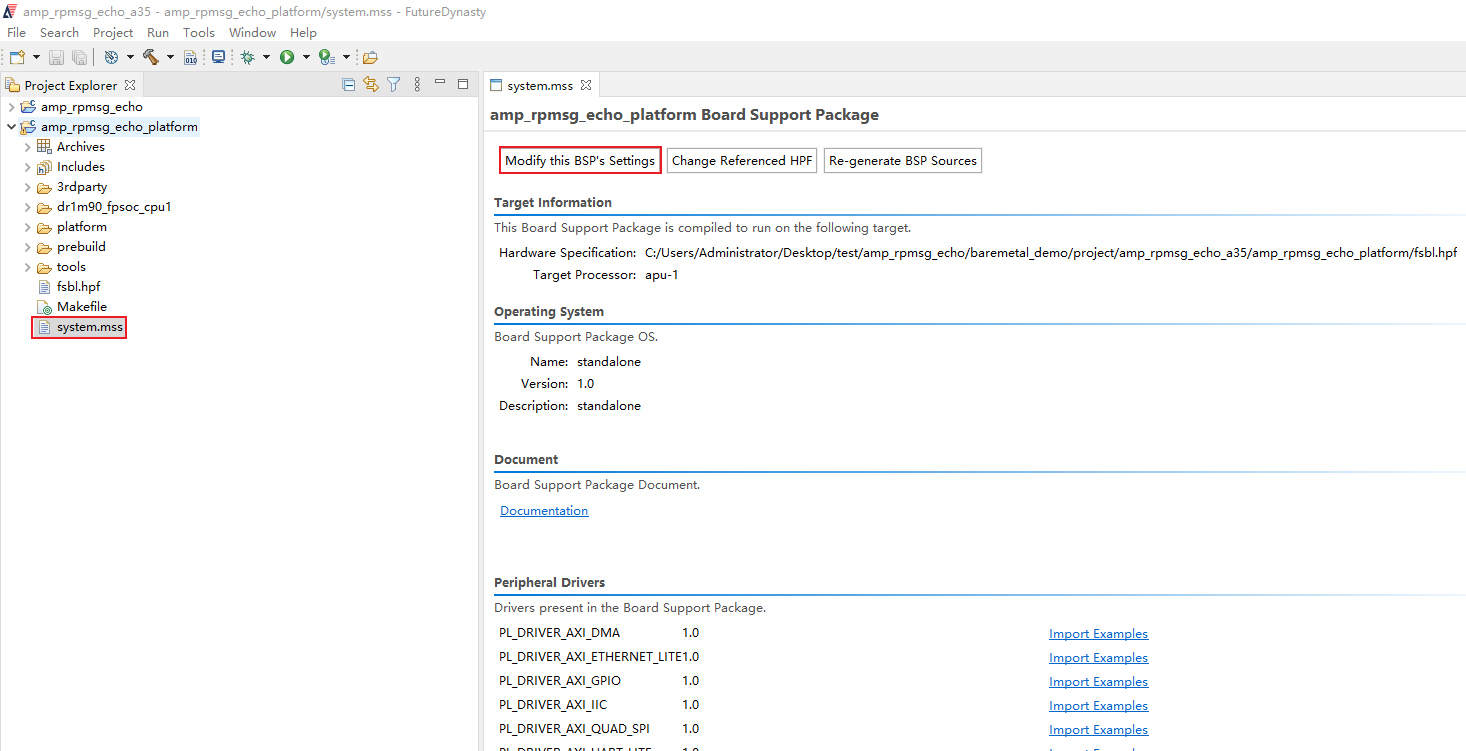Open the Build hammer dropdown arrow
The image size is (1466, 751).
pos(170,57)
